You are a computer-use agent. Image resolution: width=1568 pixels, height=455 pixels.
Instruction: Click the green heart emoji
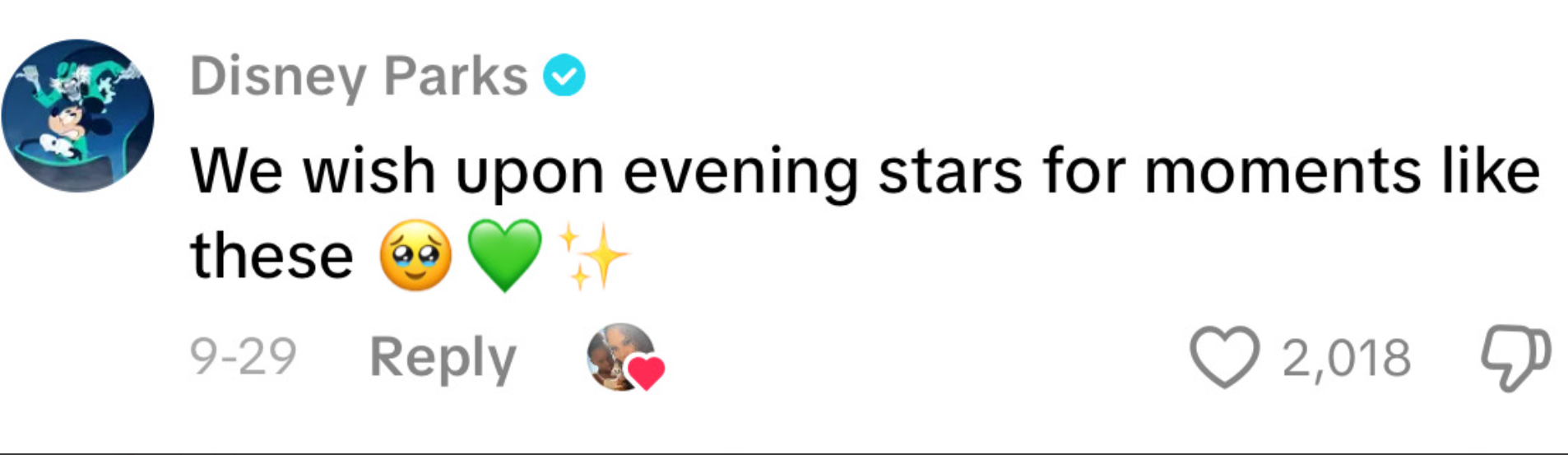point(504,256)
